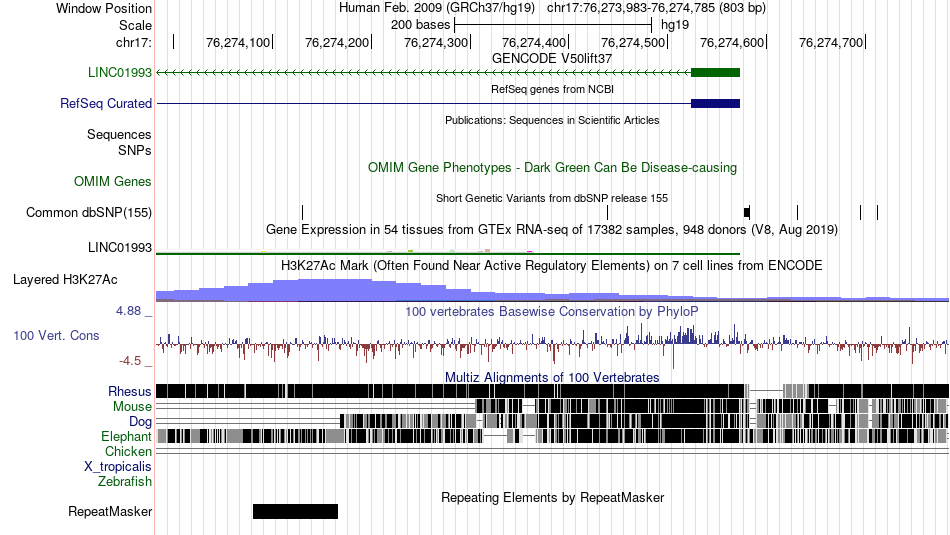The height and width of the screenshot is (535, 950).
Task: Click the black RepeatMasker element block
Action: [295, 511]
